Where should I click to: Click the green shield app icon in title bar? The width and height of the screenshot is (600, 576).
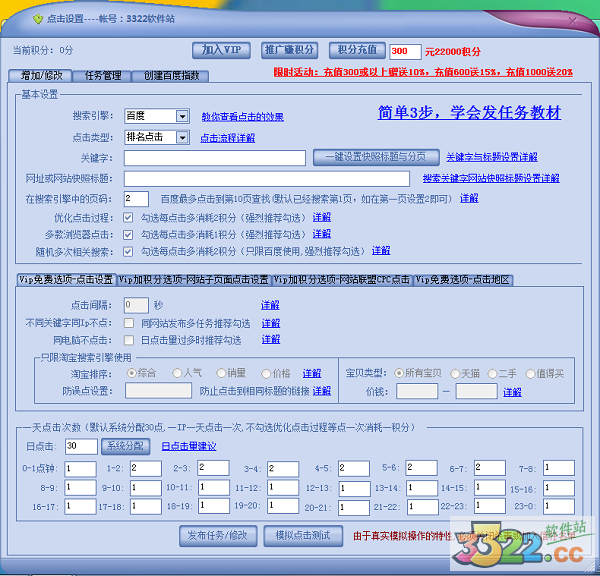[38, 18]
